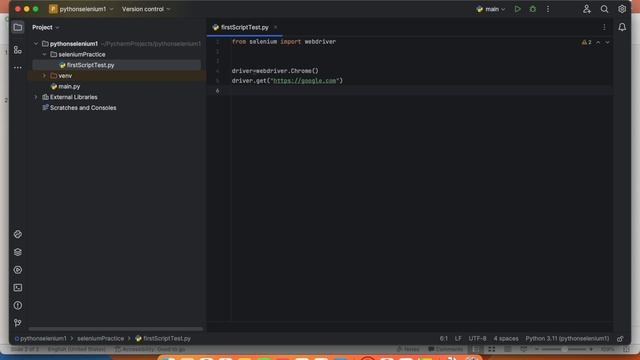Open the Terminal tool window
The image size is (640, 360).
pos(18,288)
